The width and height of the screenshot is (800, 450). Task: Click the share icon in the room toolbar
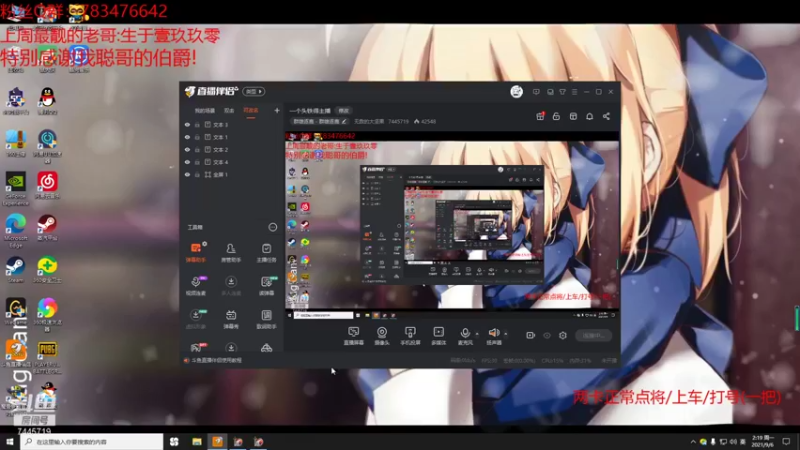pyautogui.click(x=606, y=116)
